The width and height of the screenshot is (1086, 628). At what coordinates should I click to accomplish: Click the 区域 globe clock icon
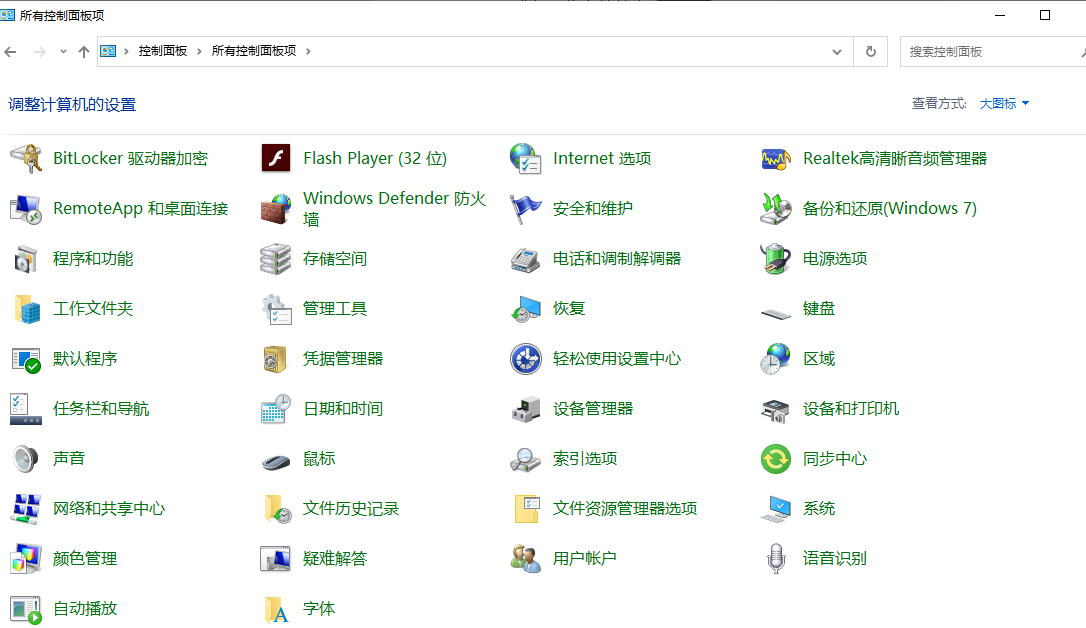(775, 359)
